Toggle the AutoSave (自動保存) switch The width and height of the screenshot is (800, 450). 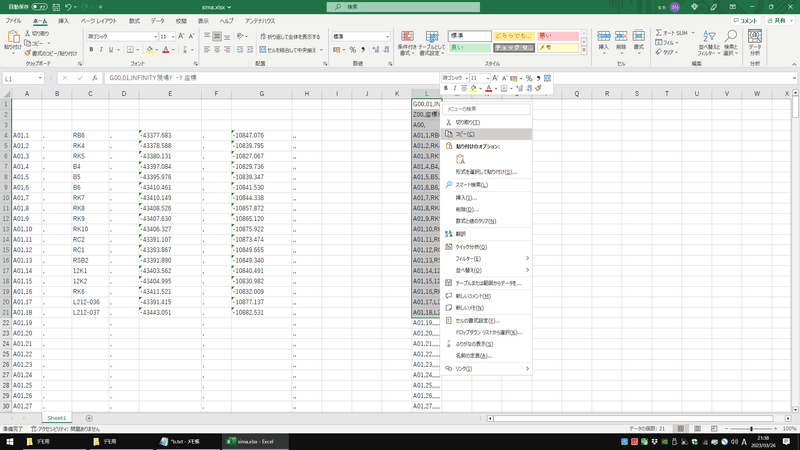coord(39,7)
